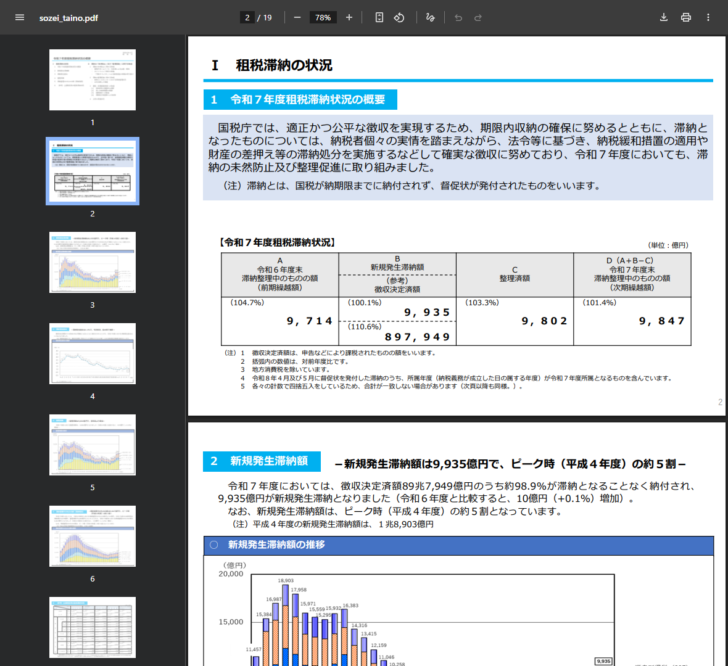Rotate the document counterclockwise
The width and height of the screenshot is (728, 666).
click(399, 18)
